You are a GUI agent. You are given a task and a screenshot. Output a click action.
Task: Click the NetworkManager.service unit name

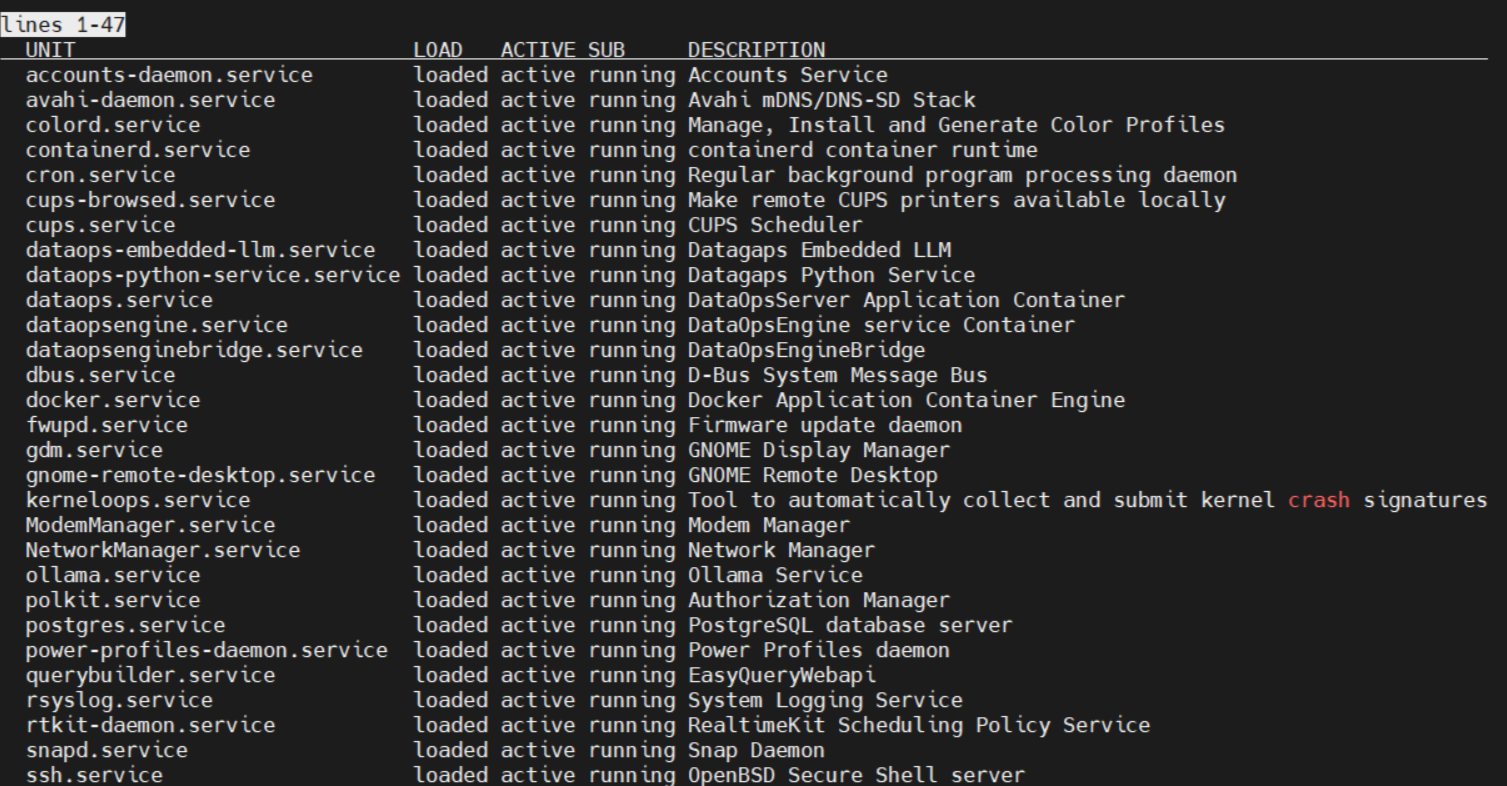(x=163, y=550)
